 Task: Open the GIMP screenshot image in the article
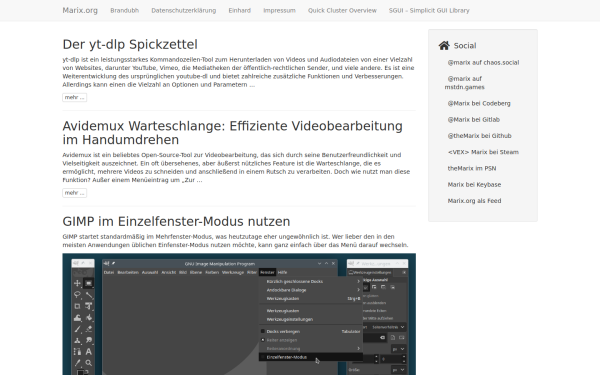click(239, 314)
